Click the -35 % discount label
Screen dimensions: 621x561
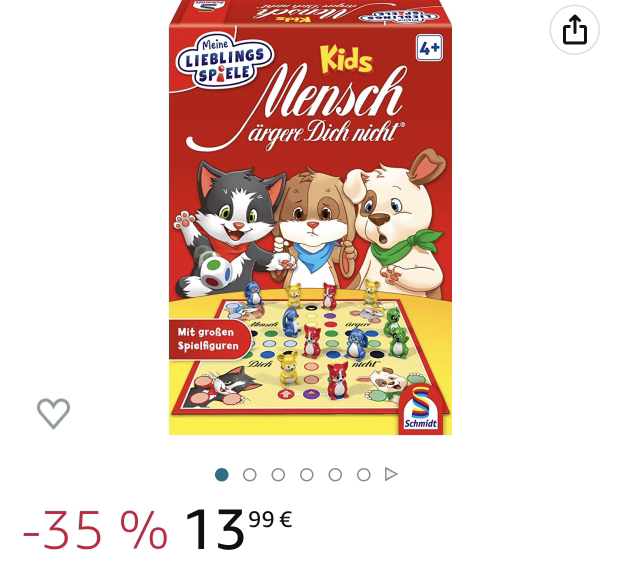pos(95,530)
